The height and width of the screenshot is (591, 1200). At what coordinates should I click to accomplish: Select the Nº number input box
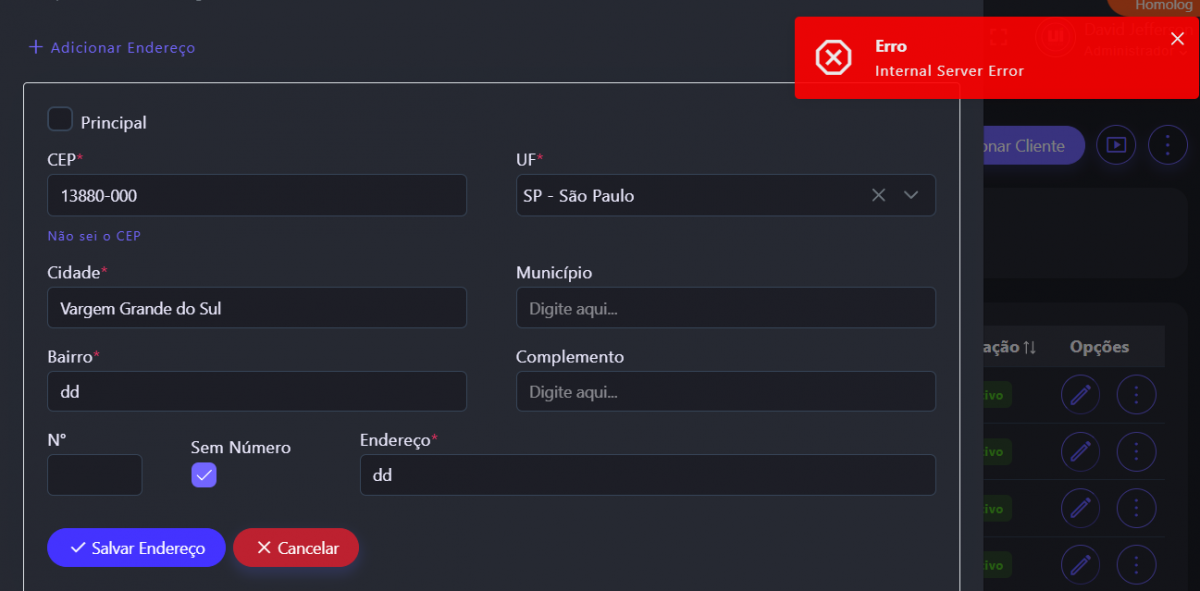pyautogui.click(x=94, y=475)
